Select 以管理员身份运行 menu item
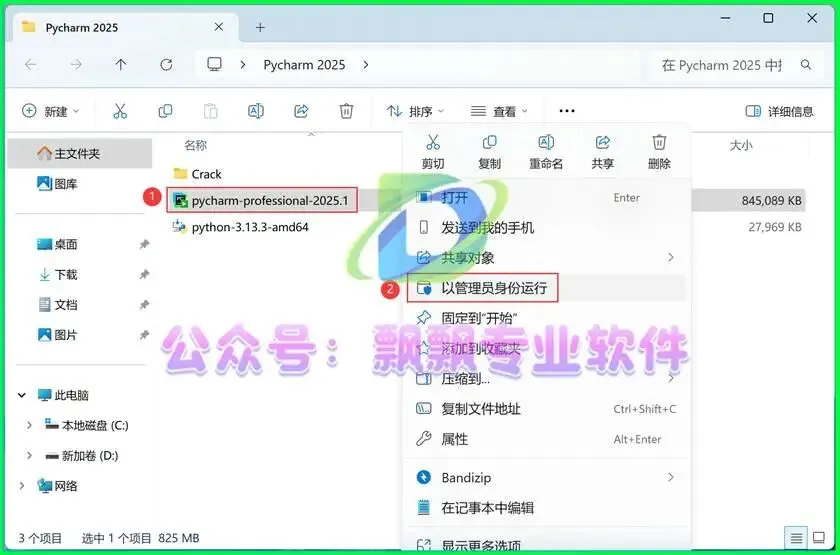 [548, 288]
